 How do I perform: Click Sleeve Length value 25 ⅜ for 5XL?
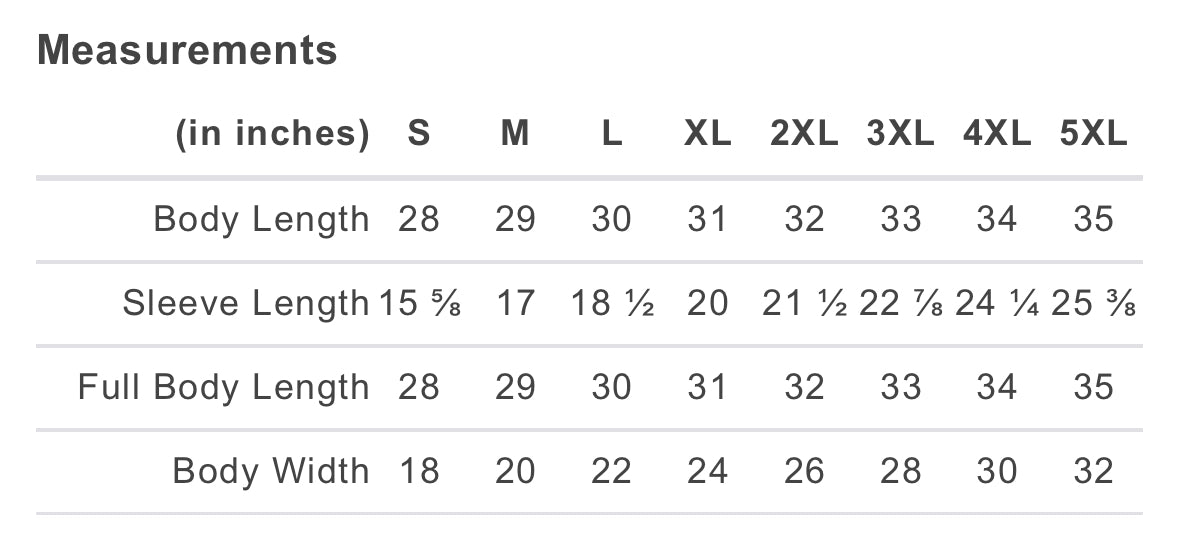point(1093,304)
